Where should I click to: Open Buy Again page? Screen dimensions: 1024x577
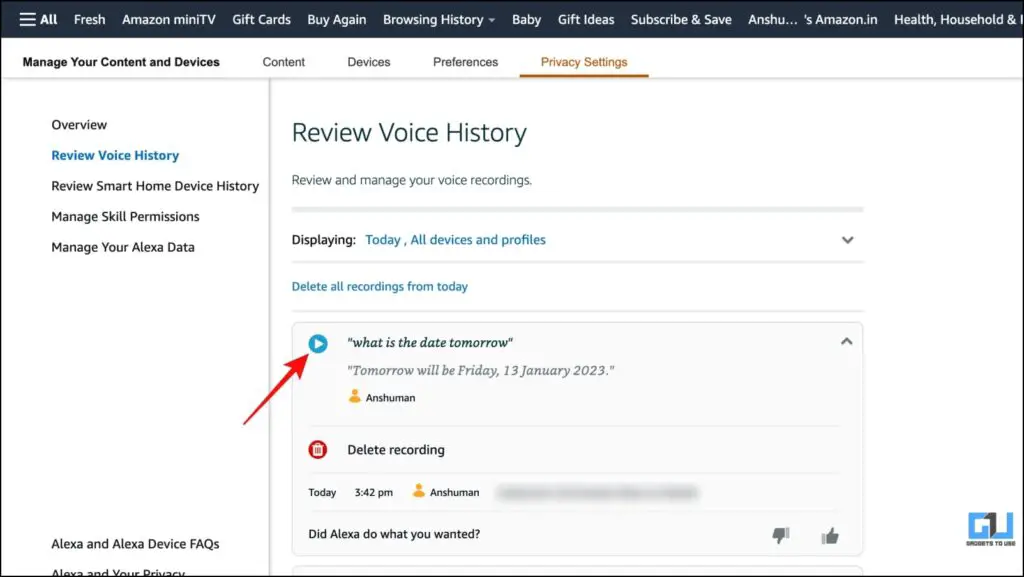(336, 20)
